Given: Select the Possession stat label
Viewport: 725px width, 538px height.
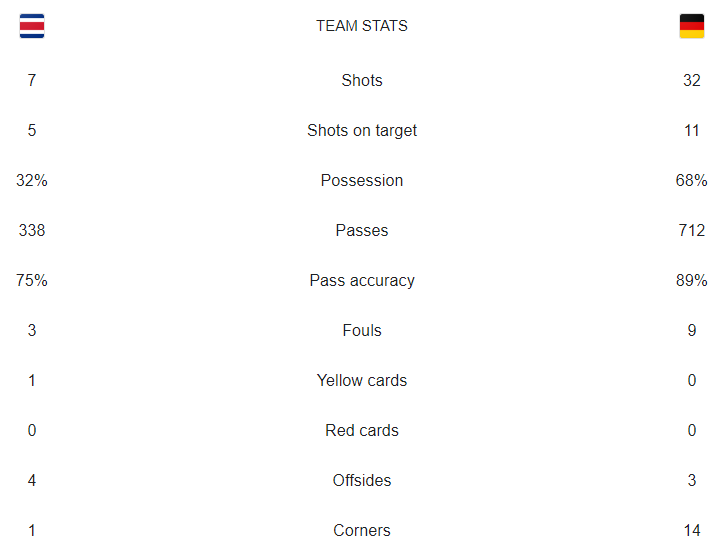Looking at the screenshot, I should coord(362,180).
